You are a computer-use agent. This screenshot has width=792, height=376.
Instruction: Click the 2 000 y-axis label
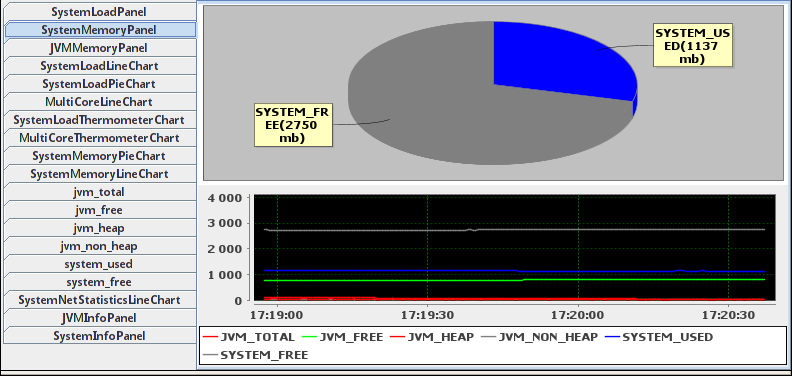click(x=224, y=249)
